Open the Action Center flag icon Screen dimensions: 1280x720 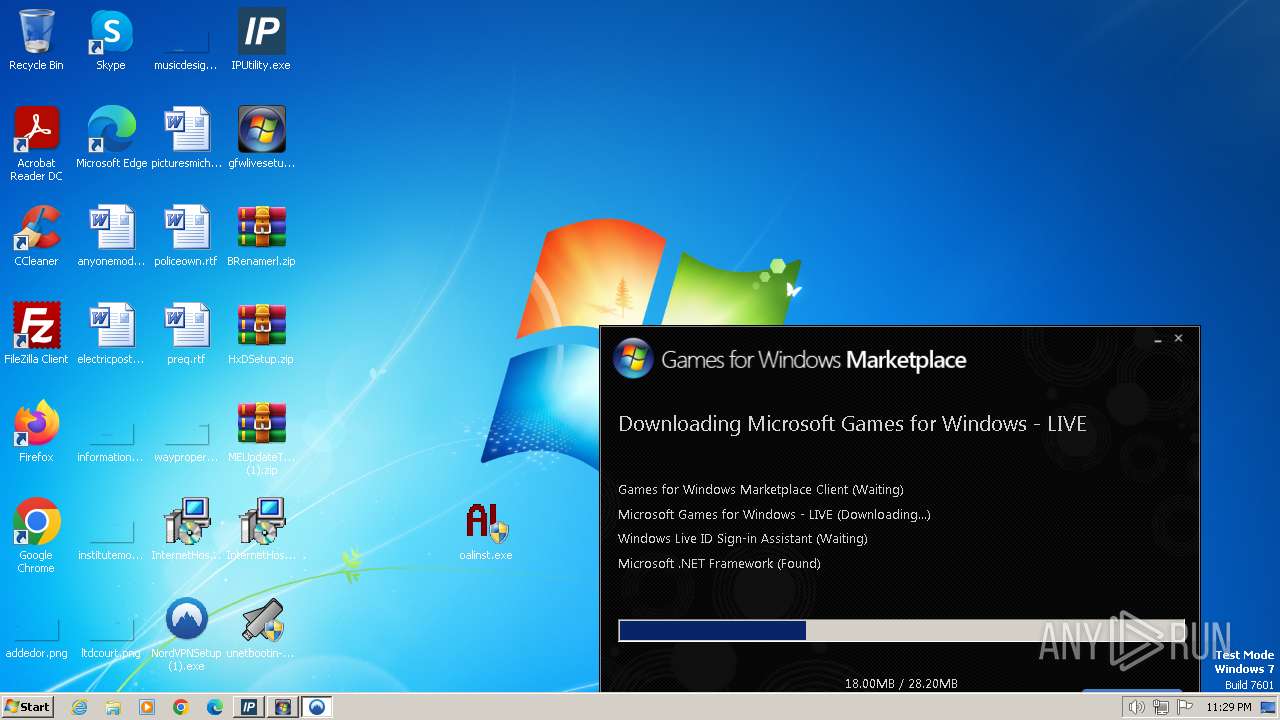[1185, 707]
